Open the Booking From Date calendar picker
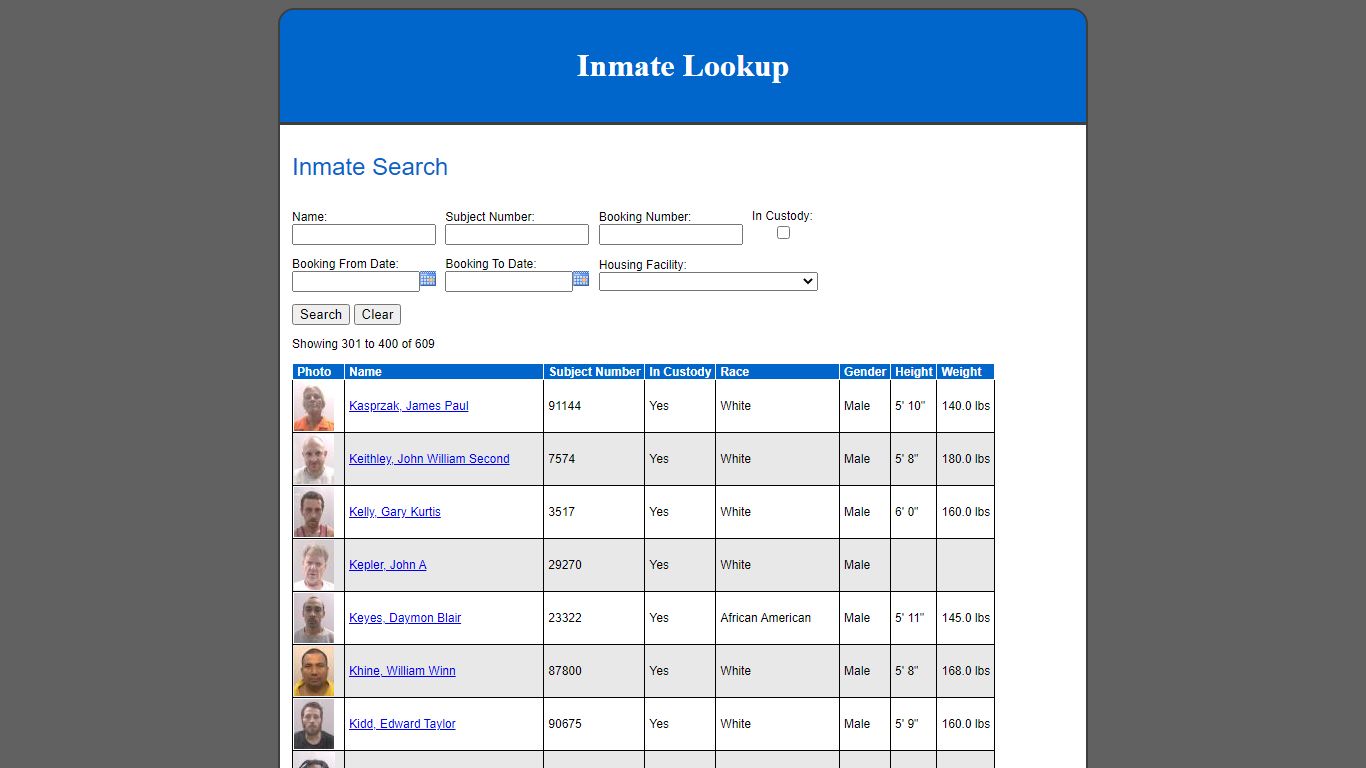The height and width of the screenshot is (768, 1366). click(428, 279)
